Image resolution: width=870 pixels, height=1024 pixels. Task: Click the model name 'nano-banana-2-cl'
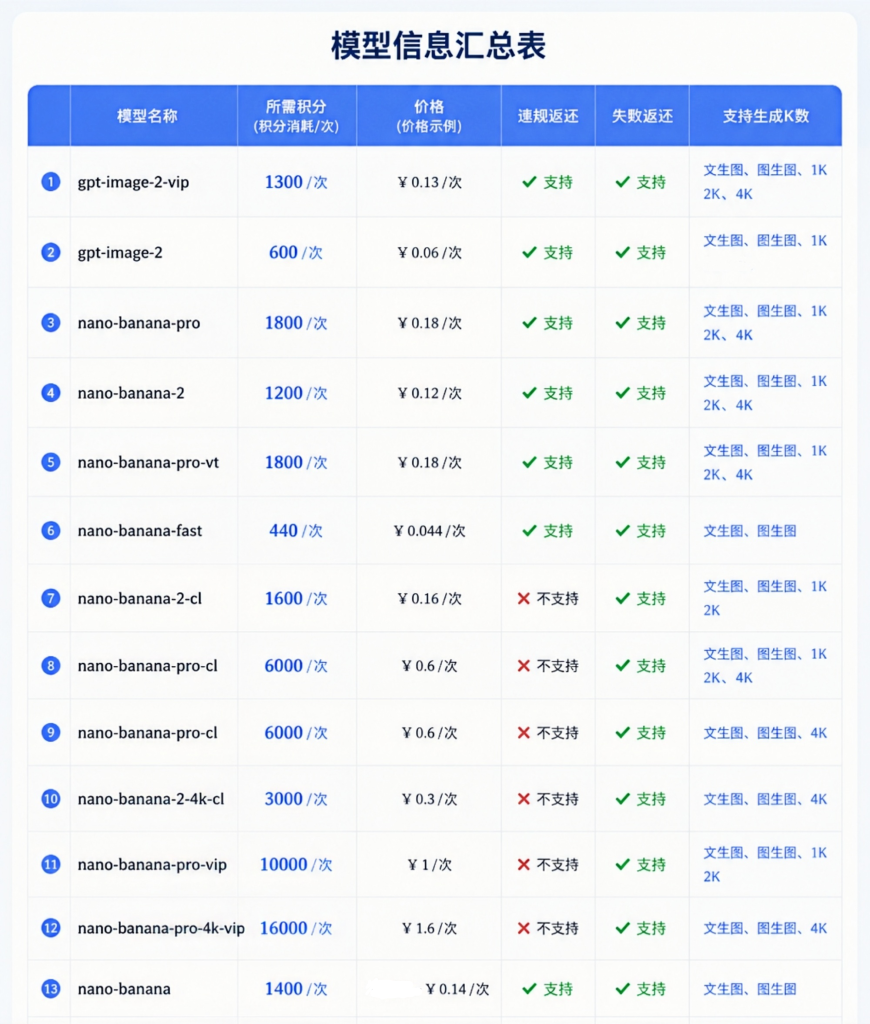[x=140, y=598]
